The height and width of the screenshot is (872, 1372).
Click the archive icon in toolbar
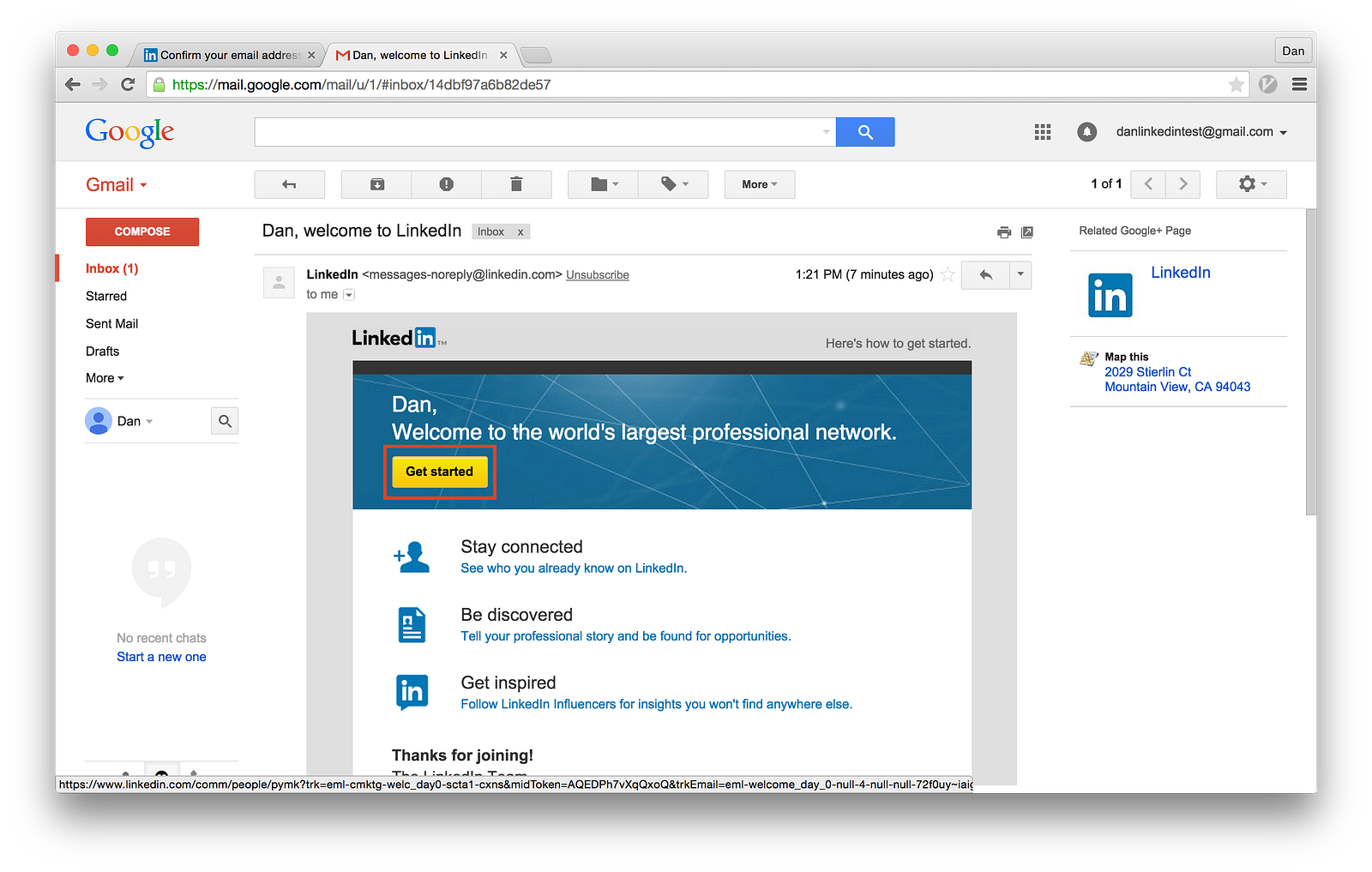pos(376,184)
